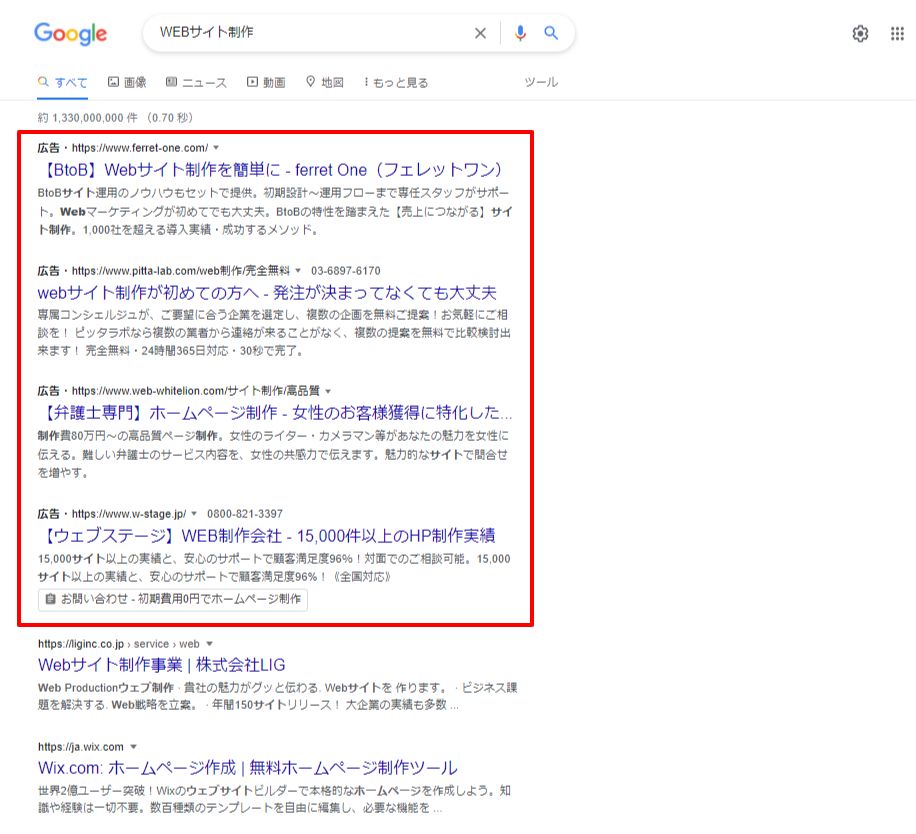
Task: Click https://www.w-stage.jp/ URL text
Action: click(129, 514)
